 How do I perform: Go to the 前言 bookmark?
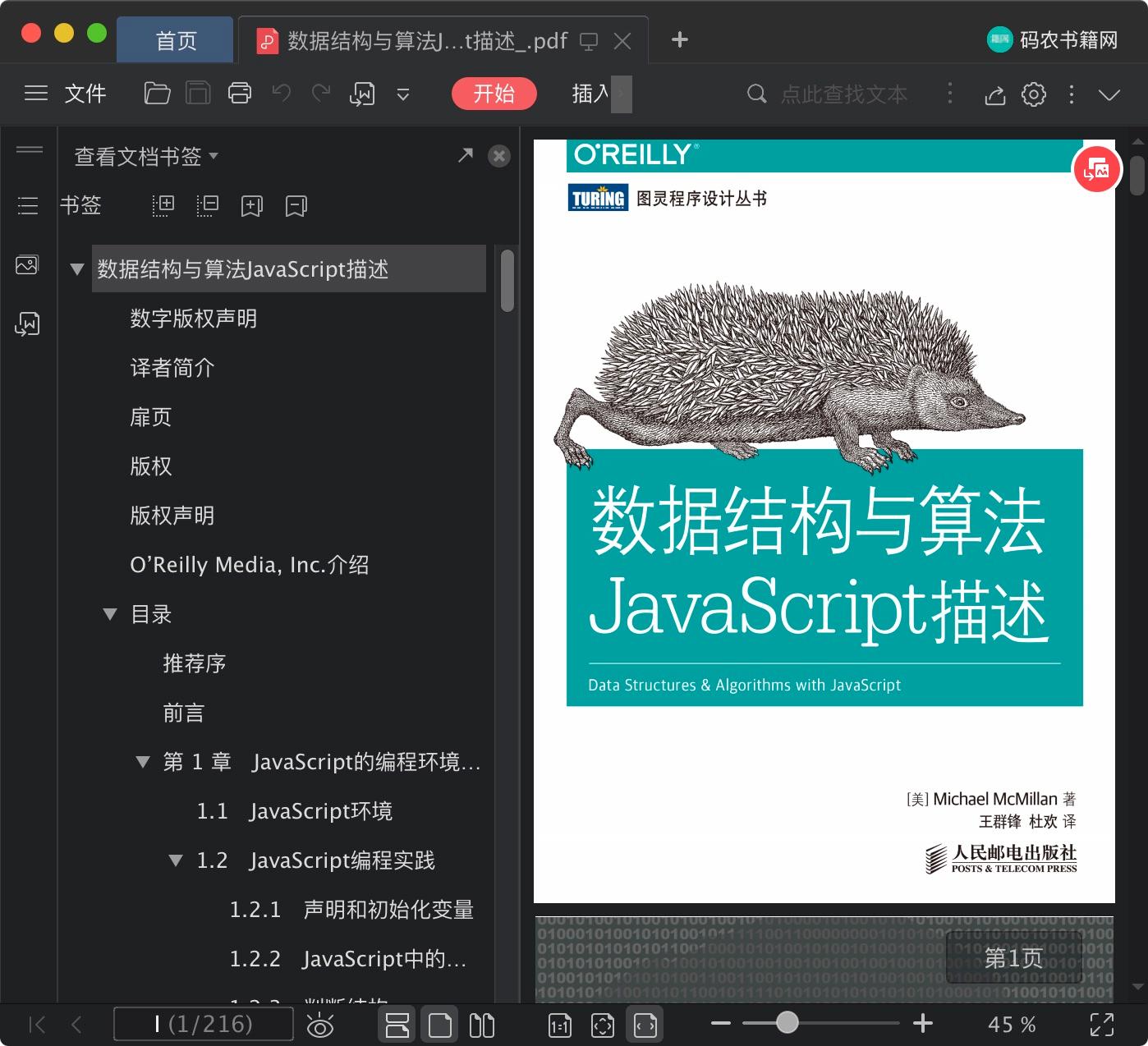[x=184, y=713]
